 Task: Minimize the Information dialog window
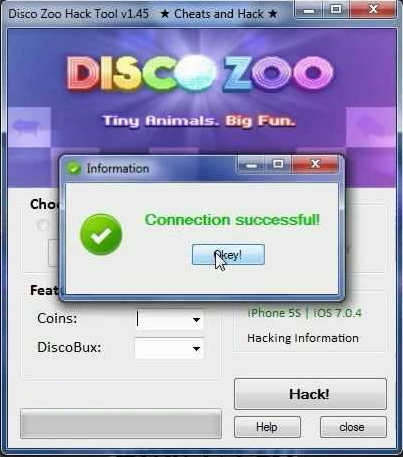click(x=252, y=164)
